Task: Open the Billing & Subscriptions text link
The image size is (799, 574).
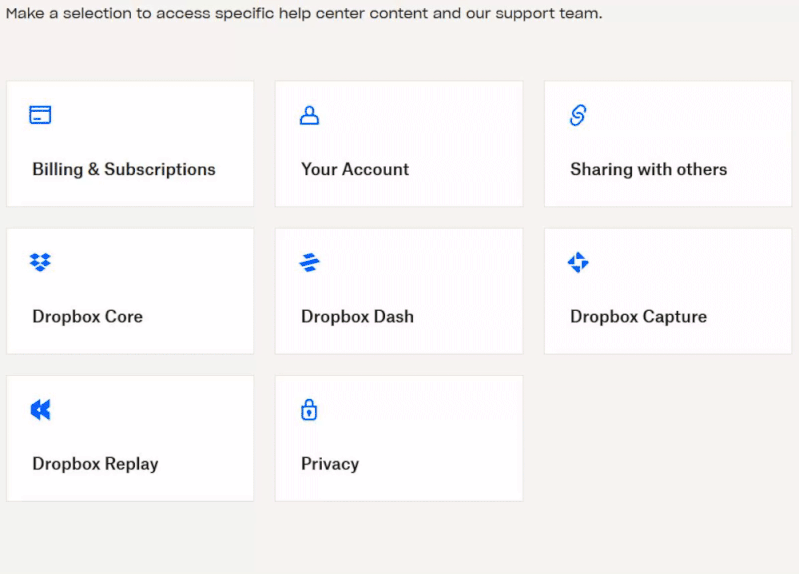Action: click(124, 170)
